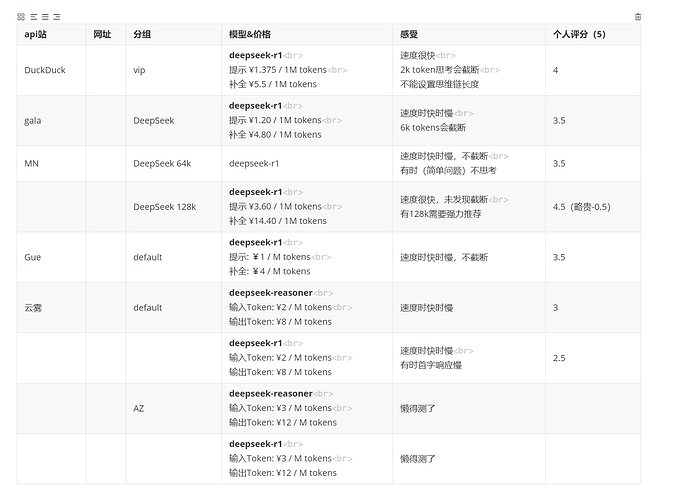The image size is (673, 500).
Task: Click the 'default' group cell in Gue row
Action: tap(148, 257)
